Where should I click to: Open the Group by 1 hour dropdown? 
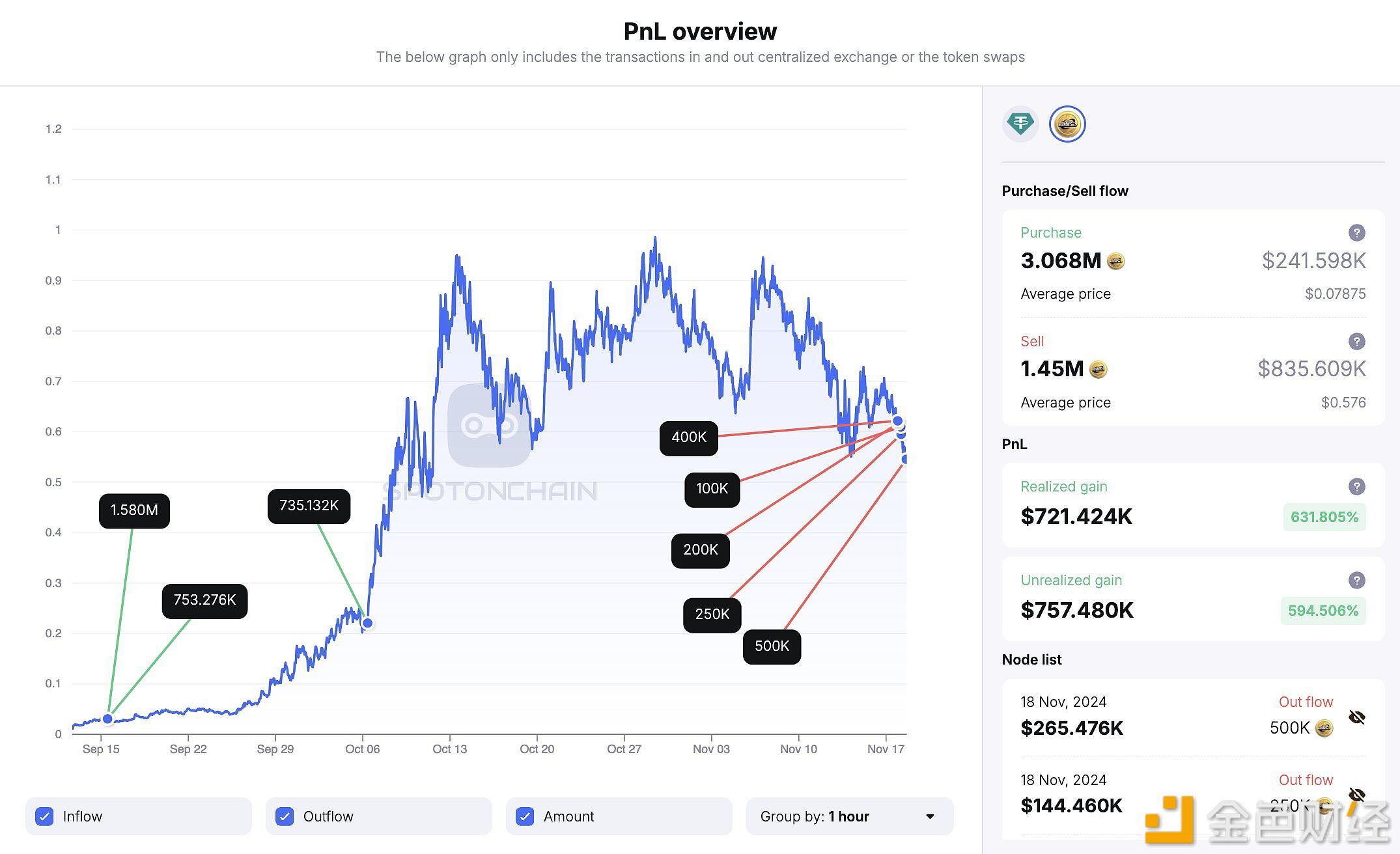[849, 816]
